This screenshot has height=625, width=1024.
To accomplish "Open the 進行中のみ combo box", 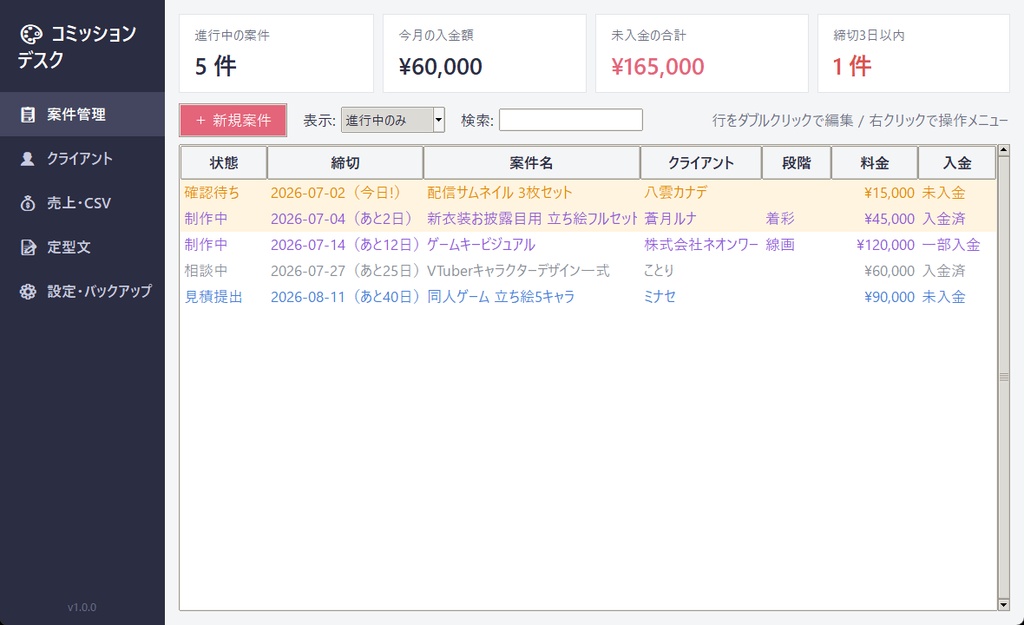I will (392, 120).
